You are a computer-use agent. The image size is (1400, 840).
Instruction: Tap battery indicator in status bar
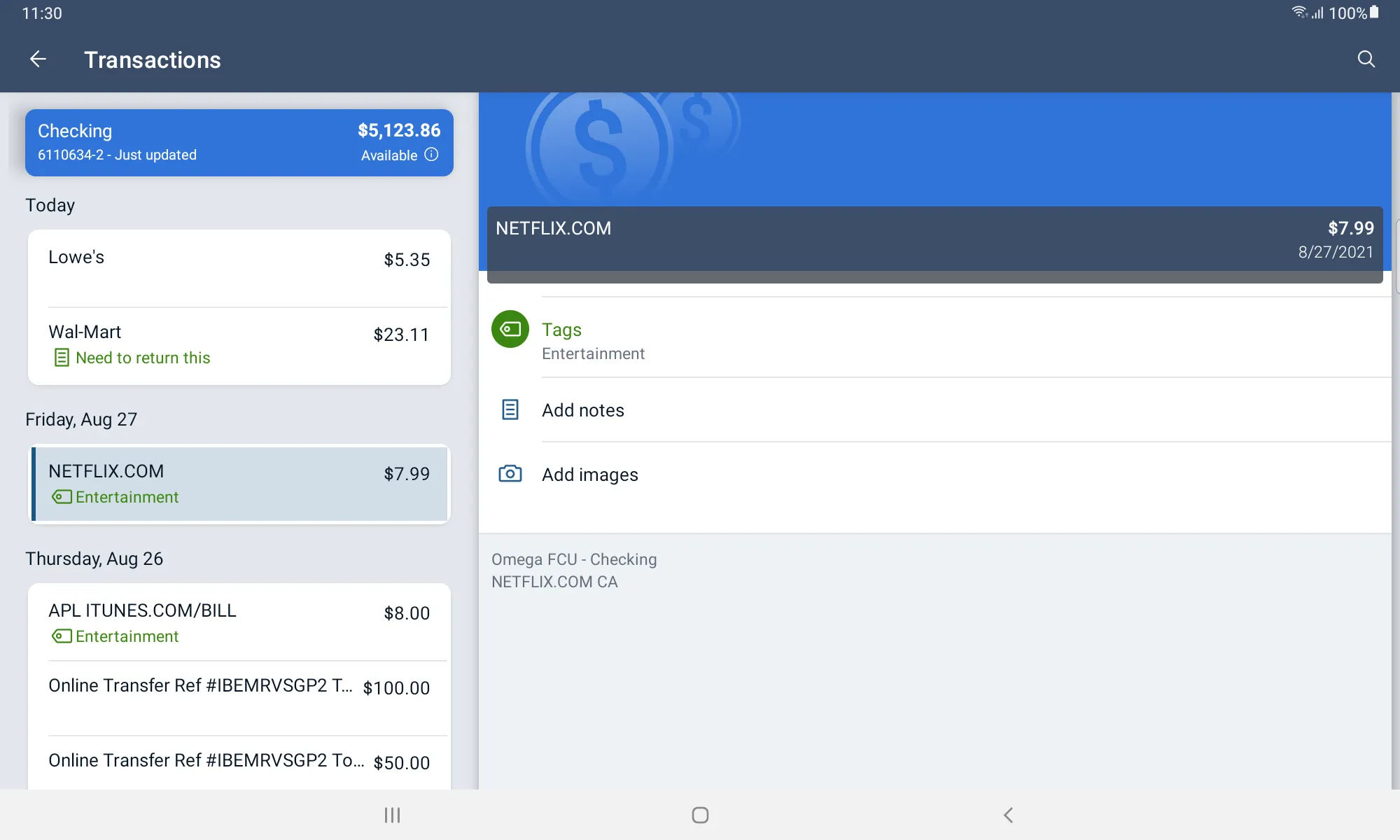pyautogui.click(x=1374, y=13)
